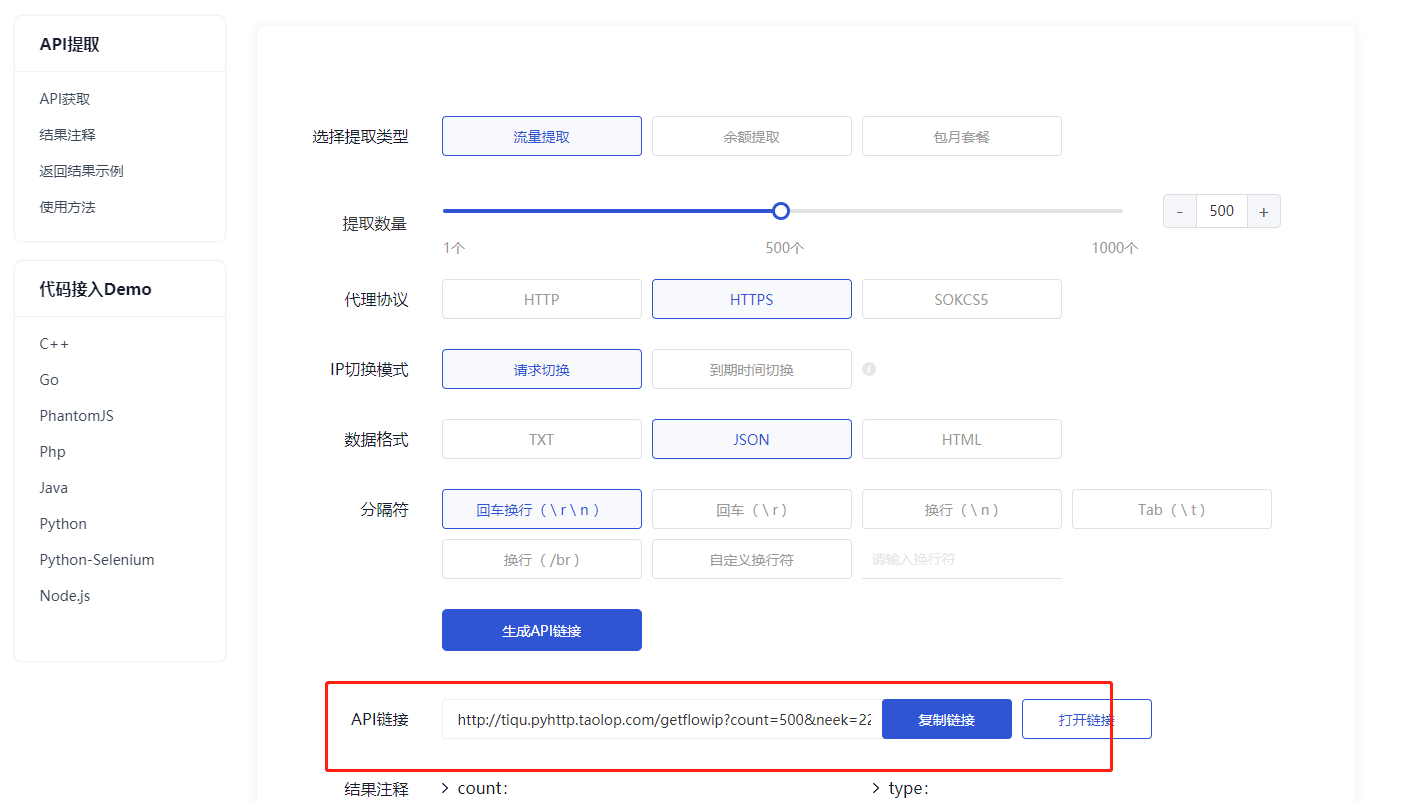Select 到期时间切换 IP switch mode

(752, 369)
